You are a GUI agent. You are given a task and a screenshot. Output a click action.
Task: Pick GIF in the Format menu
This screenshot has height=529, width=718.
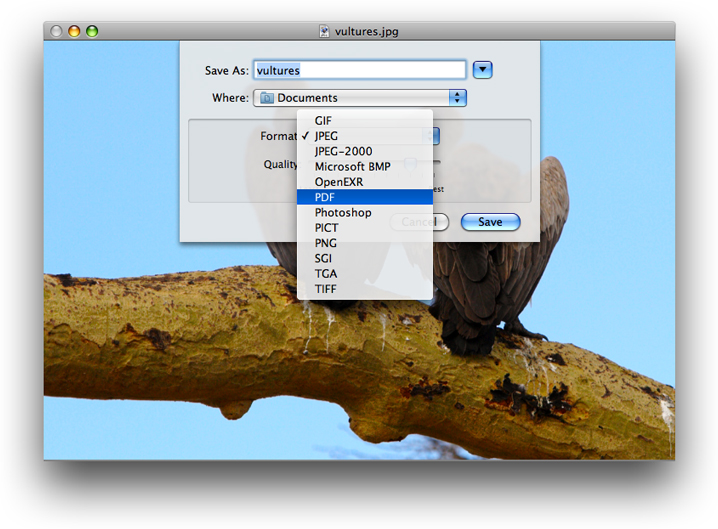pos(323,121)
